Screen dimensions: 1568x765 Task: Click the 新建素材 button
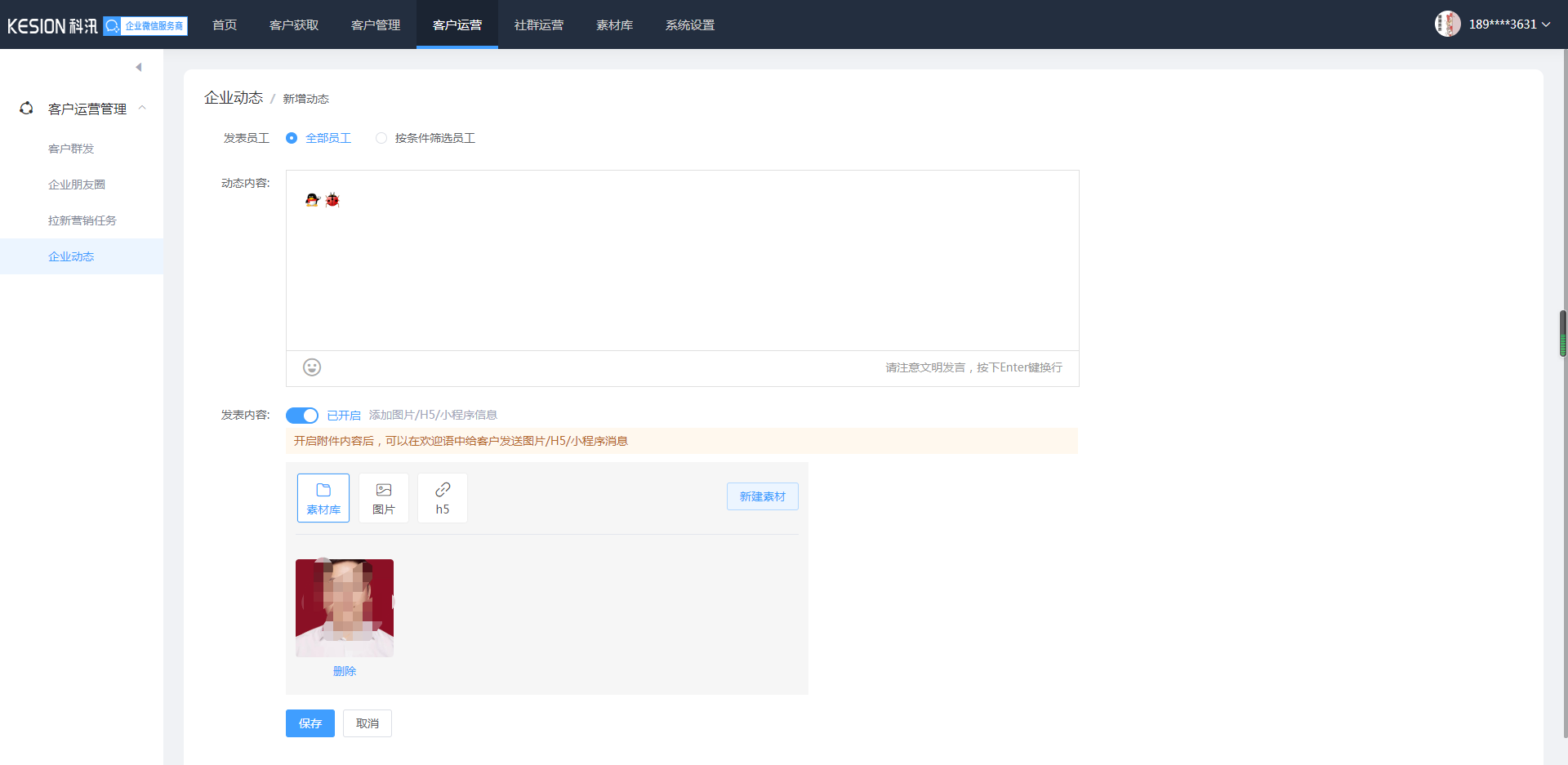point(762,496)
